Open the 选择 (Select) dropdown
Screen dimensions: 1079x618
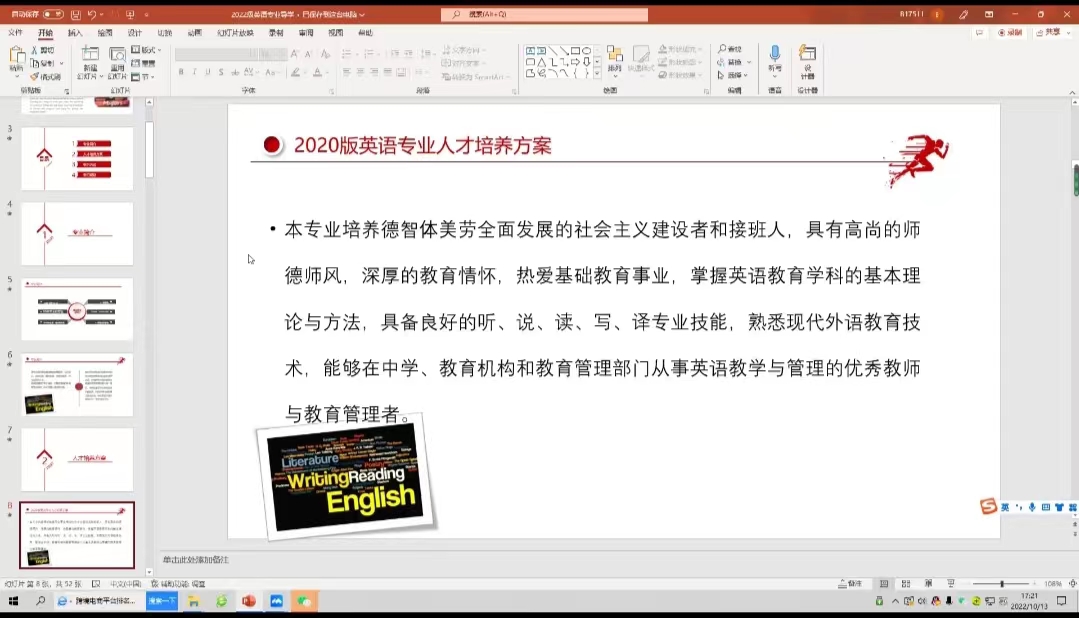733,75
